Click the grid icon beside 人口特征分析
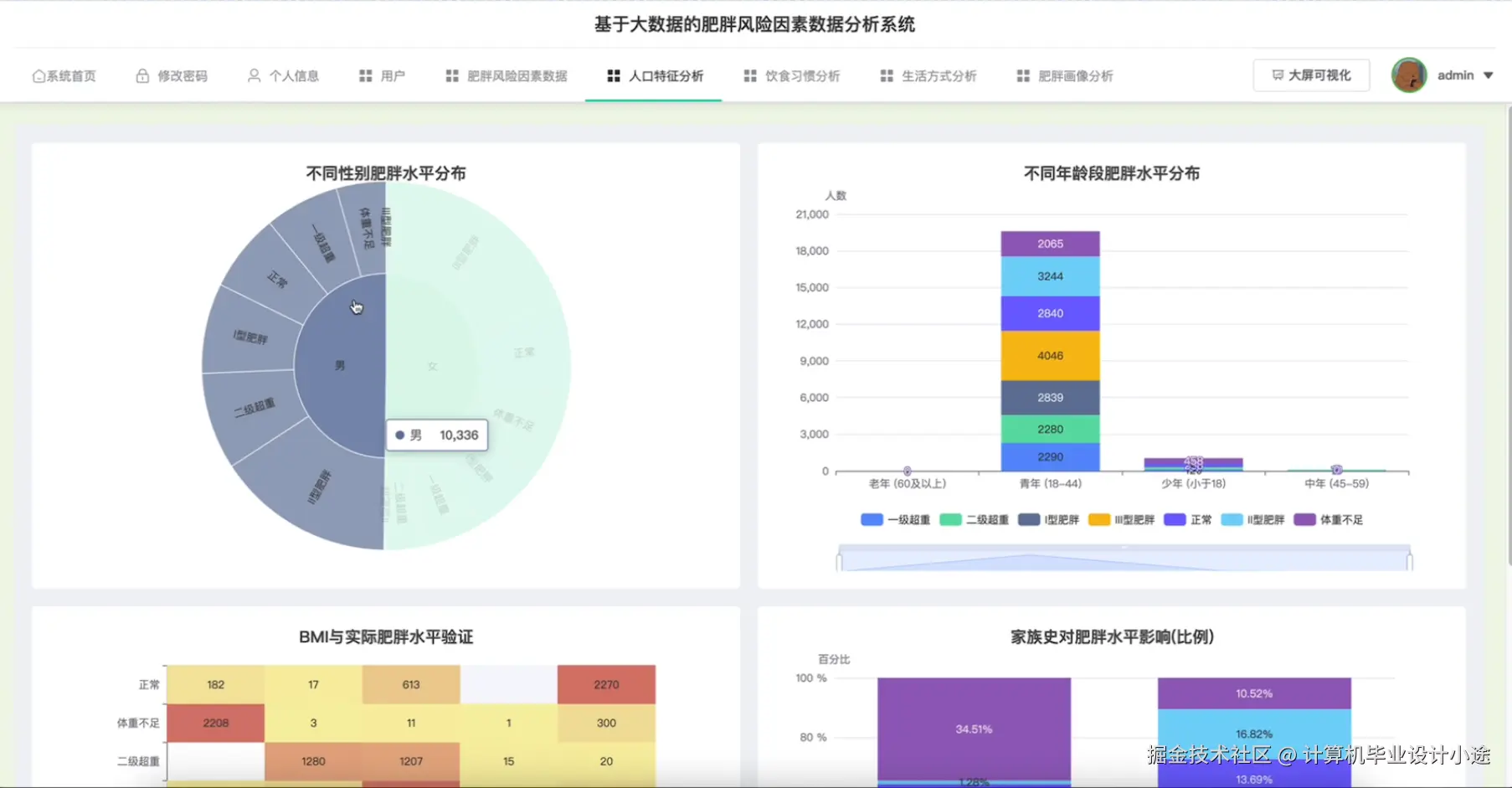Image resolution: width=1512 pixels, height=788 pixels. tap(614, 76)
